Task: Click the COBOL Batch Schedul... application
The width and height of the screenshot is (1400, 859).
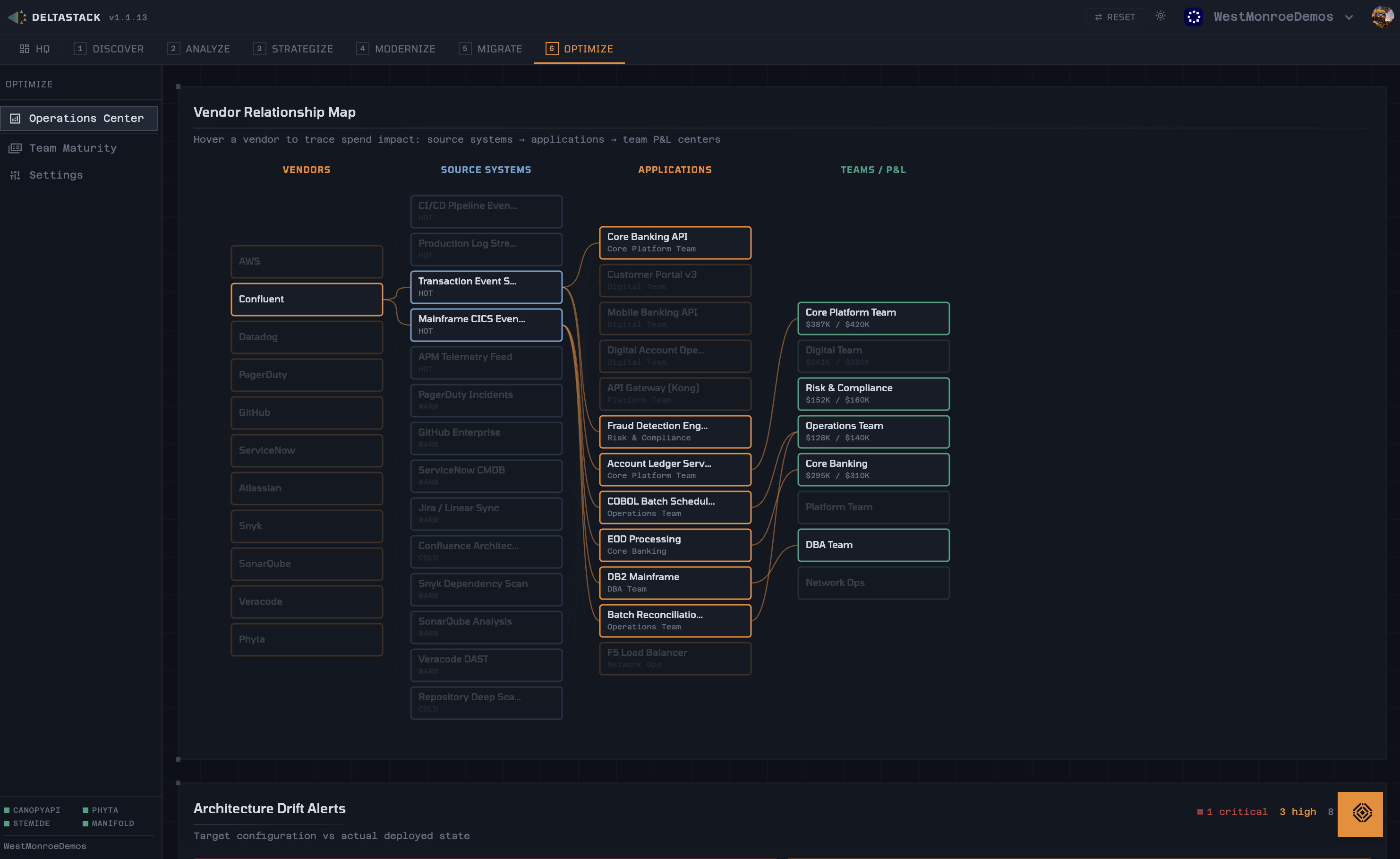Action: [x=675, y=507]
